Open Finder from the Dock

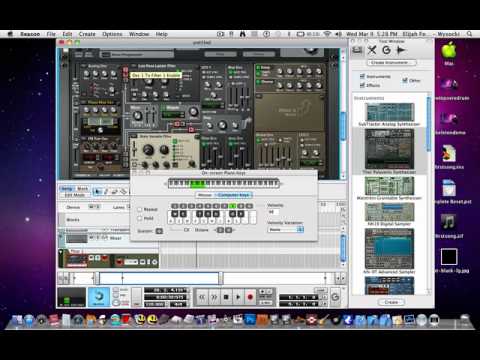coord(17,320)
